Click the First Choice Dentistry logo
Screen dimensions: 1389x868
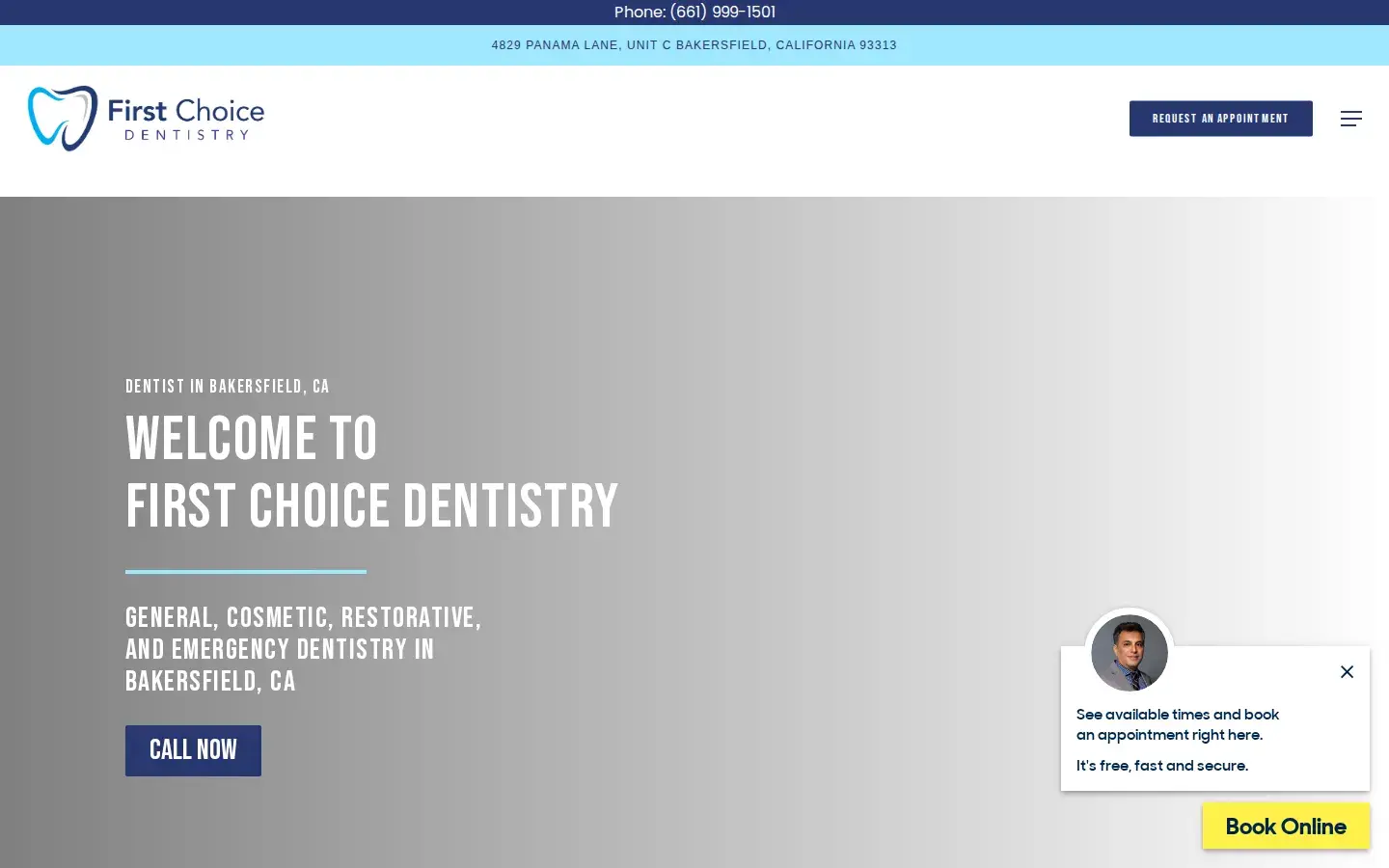point(146,119)
